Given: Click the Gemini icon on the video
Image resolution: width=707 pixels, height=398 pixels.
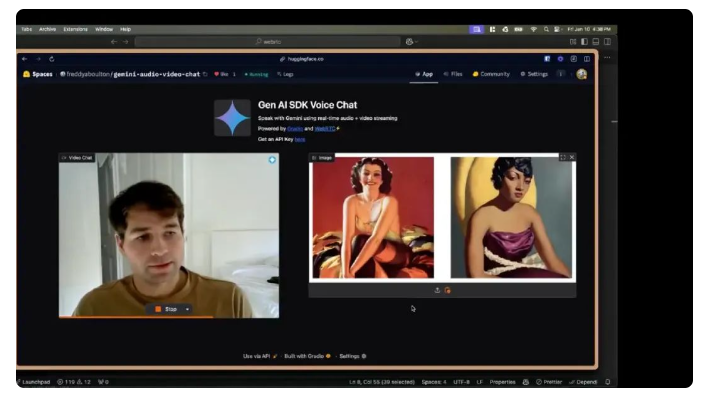Looking at the screenshot, I should coord(272,160).
